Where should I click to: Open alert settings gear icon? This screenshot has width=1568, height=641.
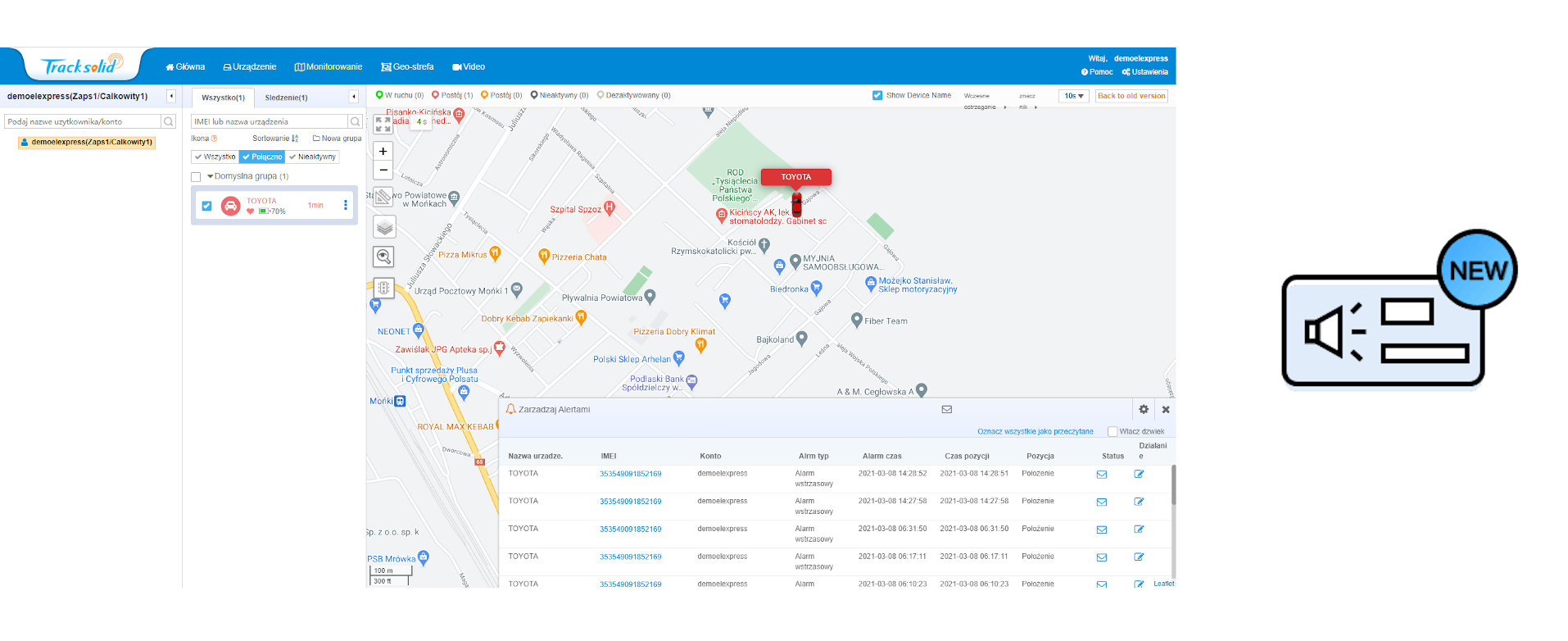click(1144, 409)
